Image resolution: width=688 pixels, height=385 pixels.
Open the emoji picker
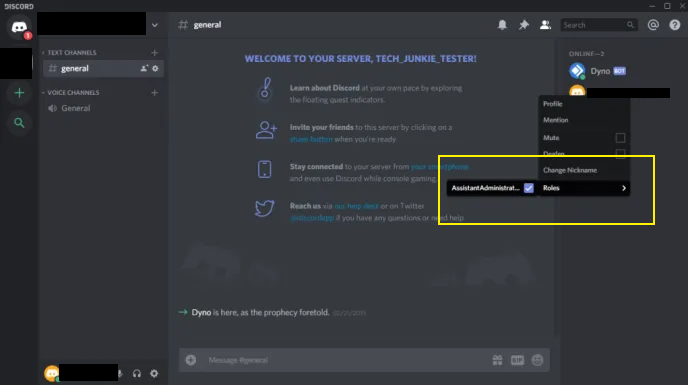[x=537, y=360]
